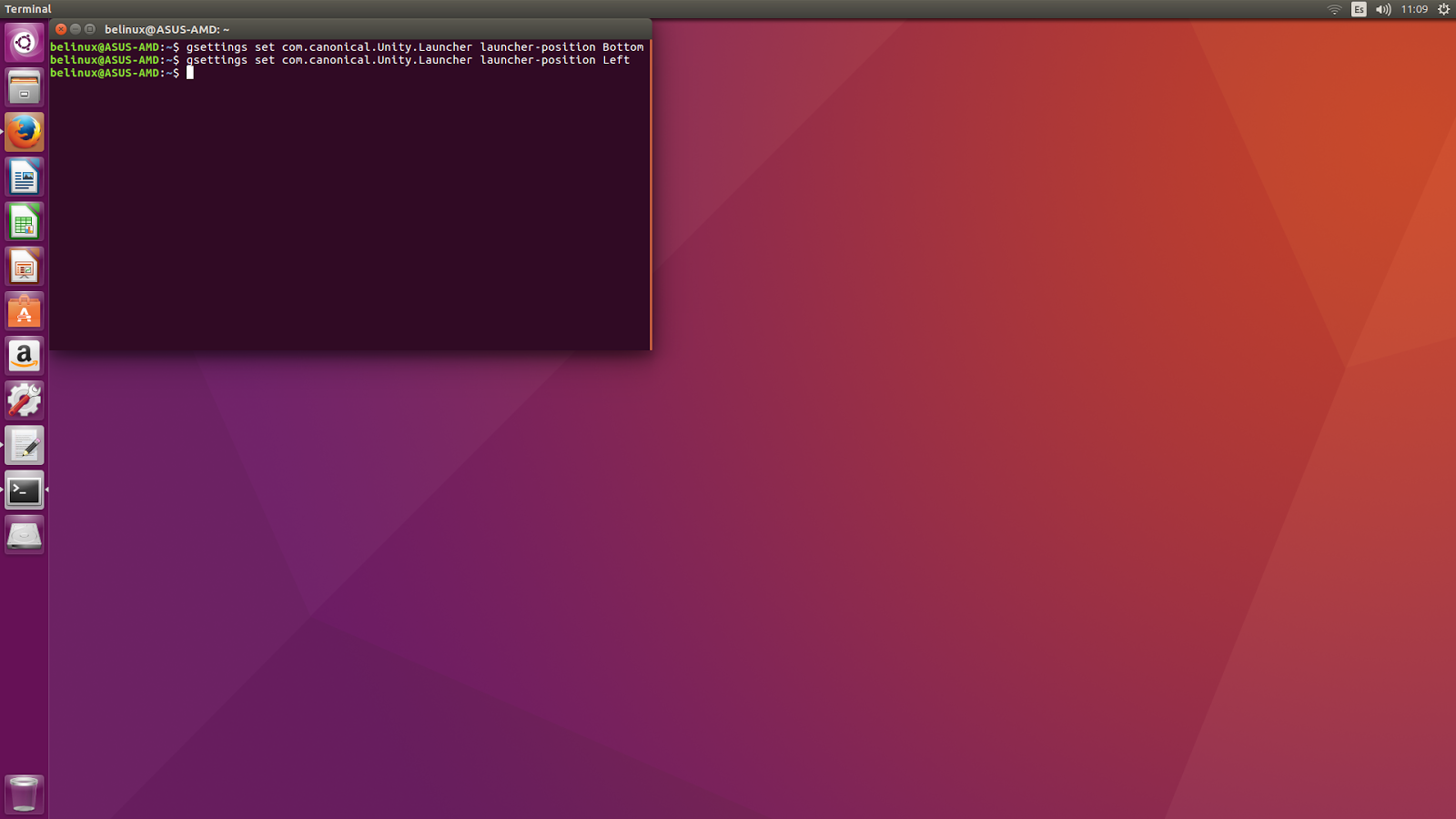The image size is (1456, 819).
Task: Open System Settings from the launcher
Action: (24, 399)
